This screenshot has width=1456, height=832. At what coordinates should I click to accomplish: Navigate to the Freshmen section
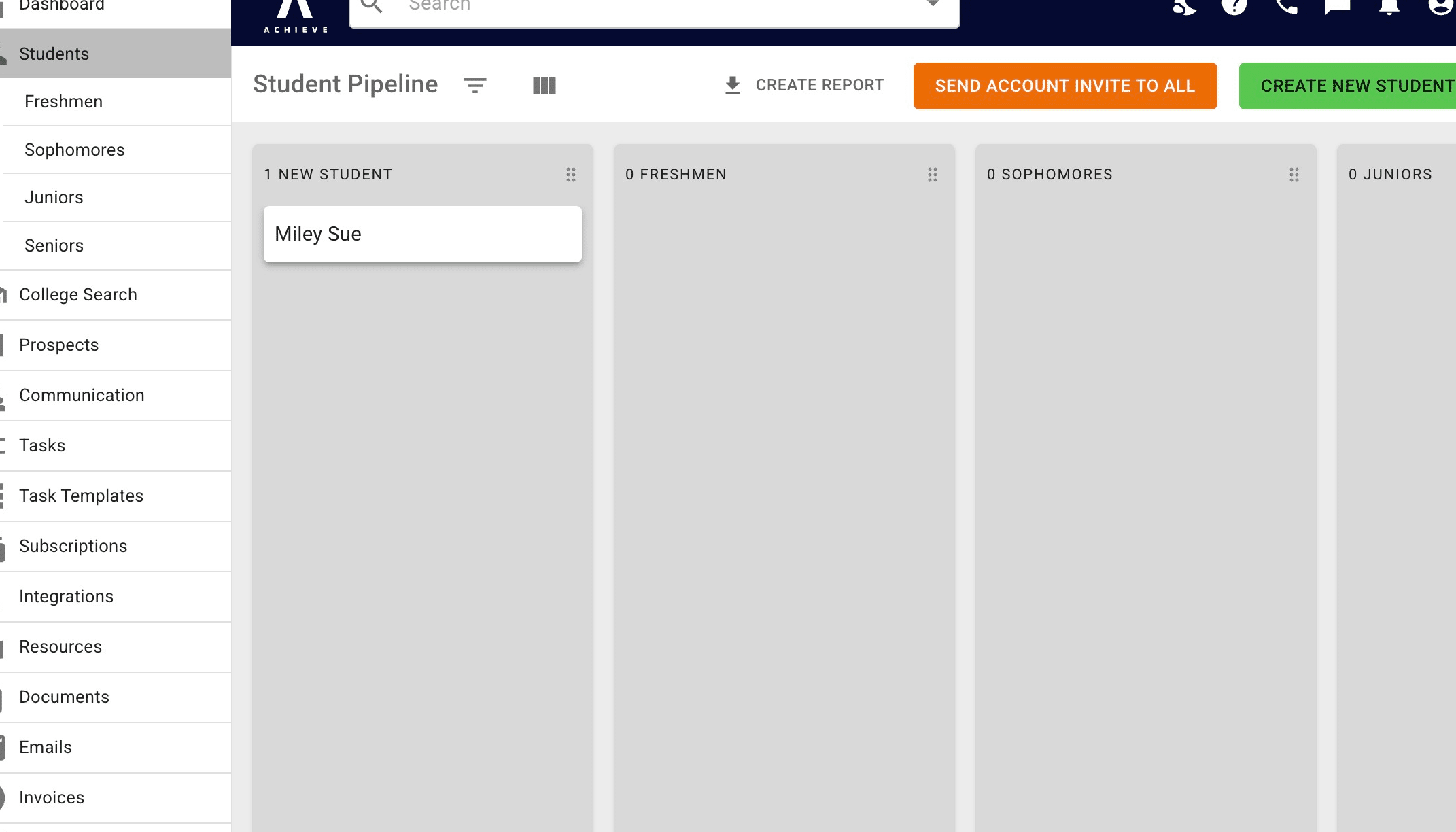click(x=63, y=101)
